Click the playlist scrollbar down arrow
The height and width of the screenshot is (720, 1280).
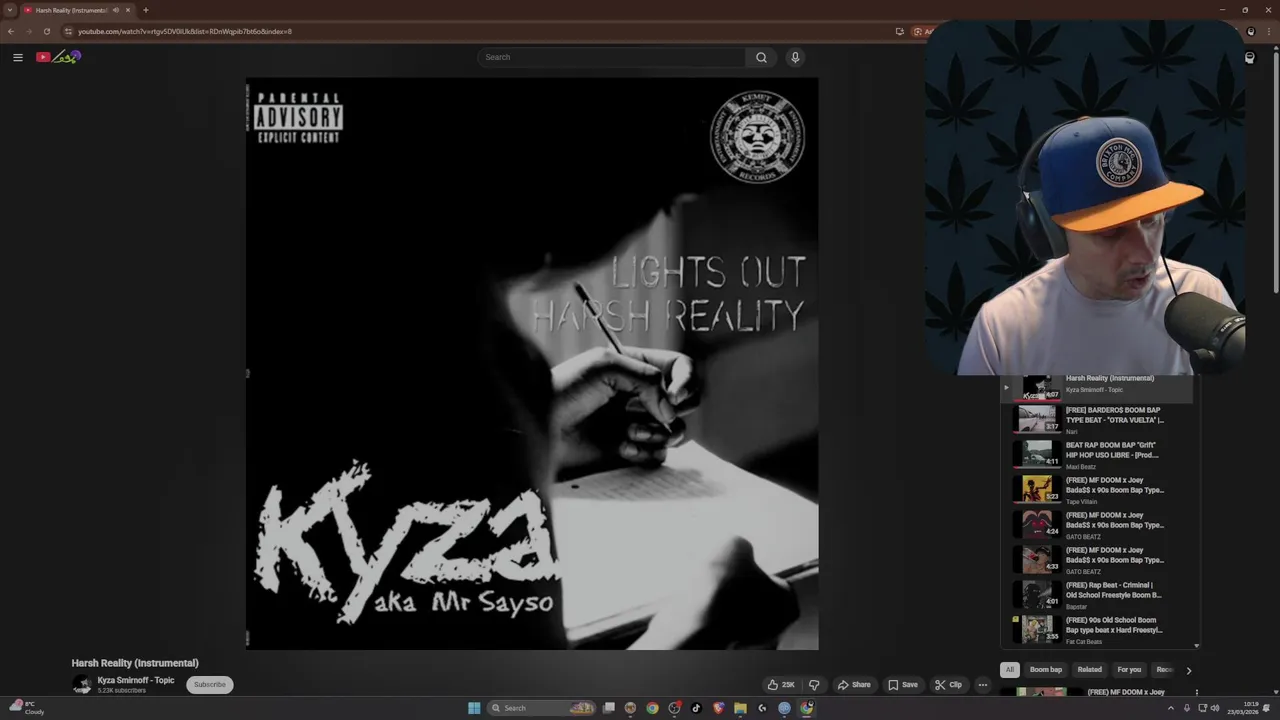pos(1196,646)
